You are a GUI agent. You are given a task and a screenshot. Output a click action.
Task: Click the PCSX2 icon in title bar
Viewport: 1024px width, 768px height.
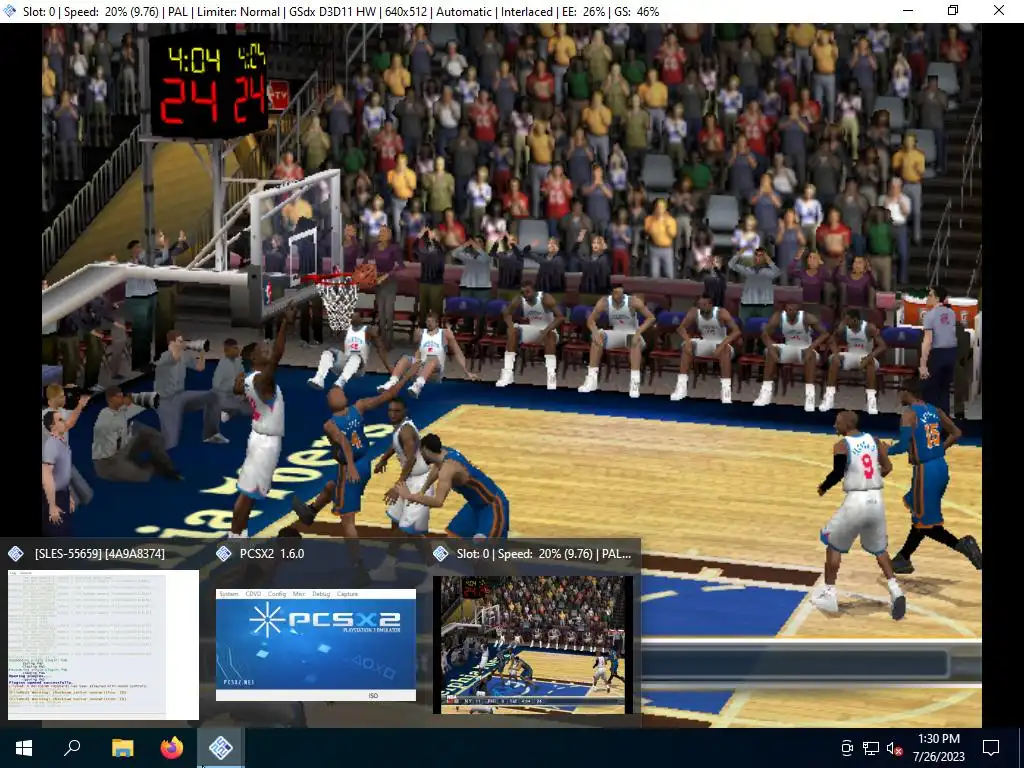click(x=10, y=11)
